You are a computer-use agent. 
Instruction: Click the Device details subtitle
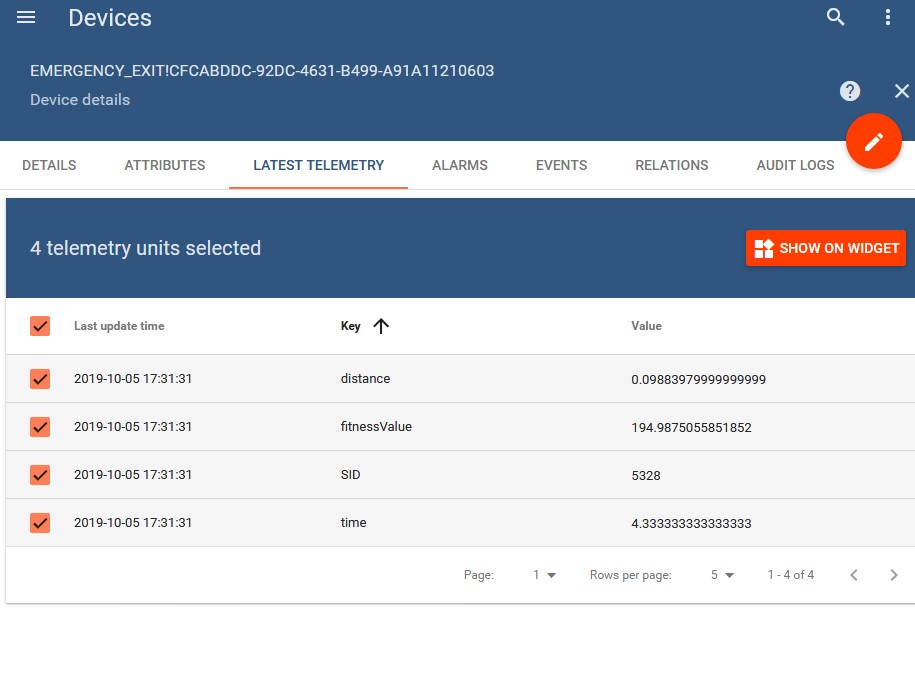click(x=80, y=100)
